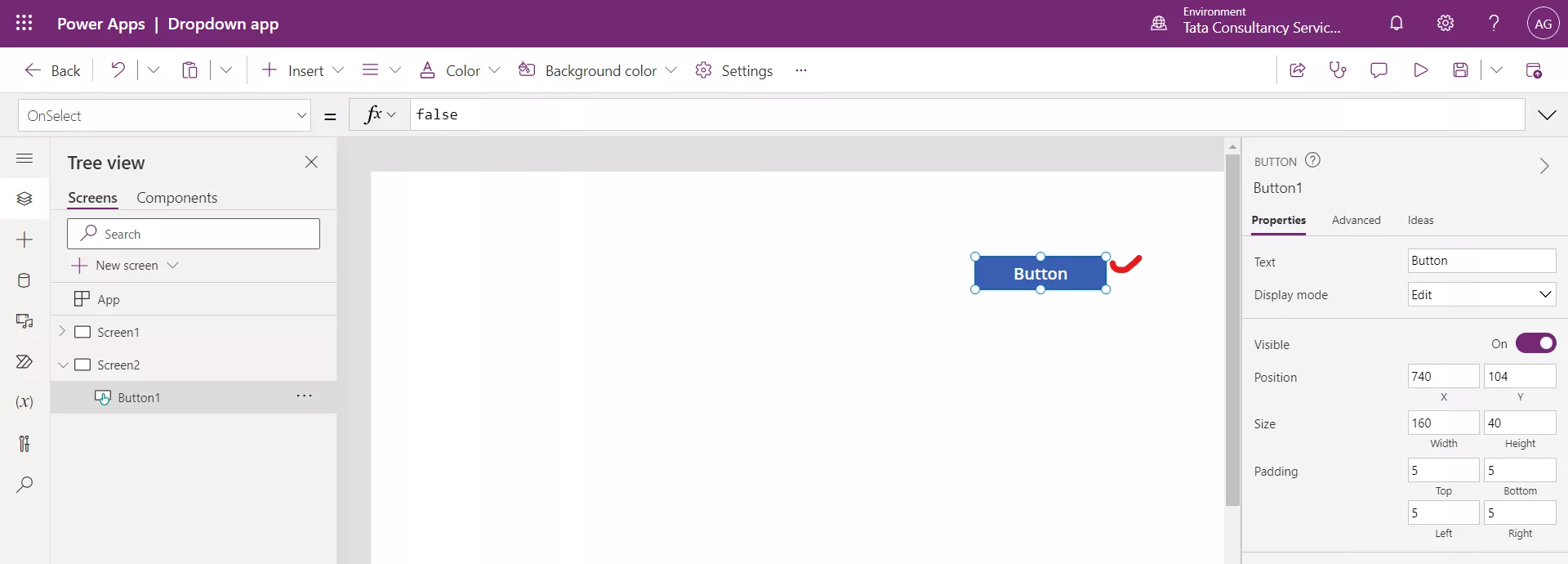Open Settings in the command bar
This screenshot has width=1568, height=564.
pyautogui.click(x=733, y=70)
